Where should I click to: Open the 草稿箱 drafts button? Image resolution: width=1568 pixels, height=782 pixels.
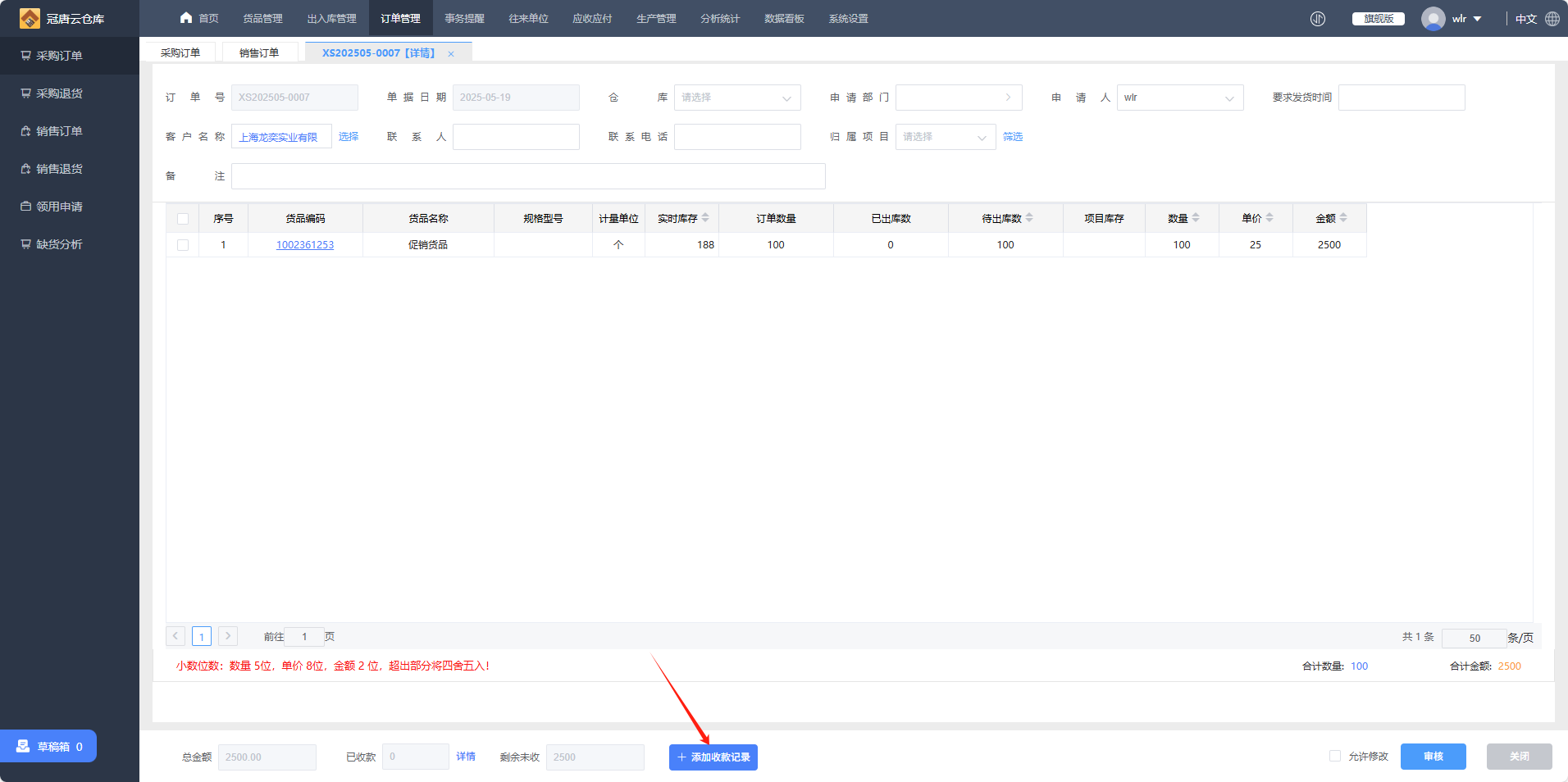click(x=48, y=746)
